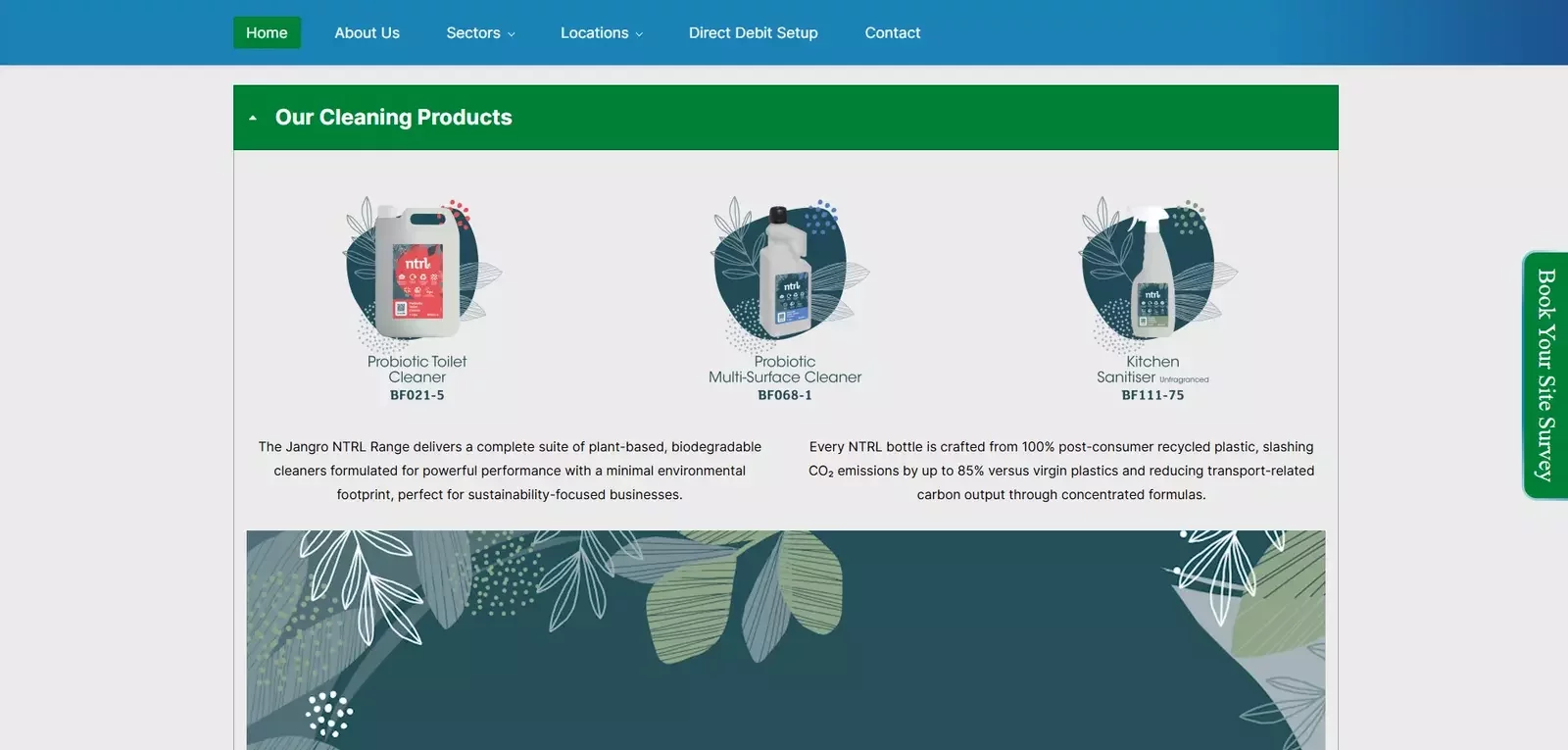
Task: Go to the About Us page
Action: tap(367, 32)
